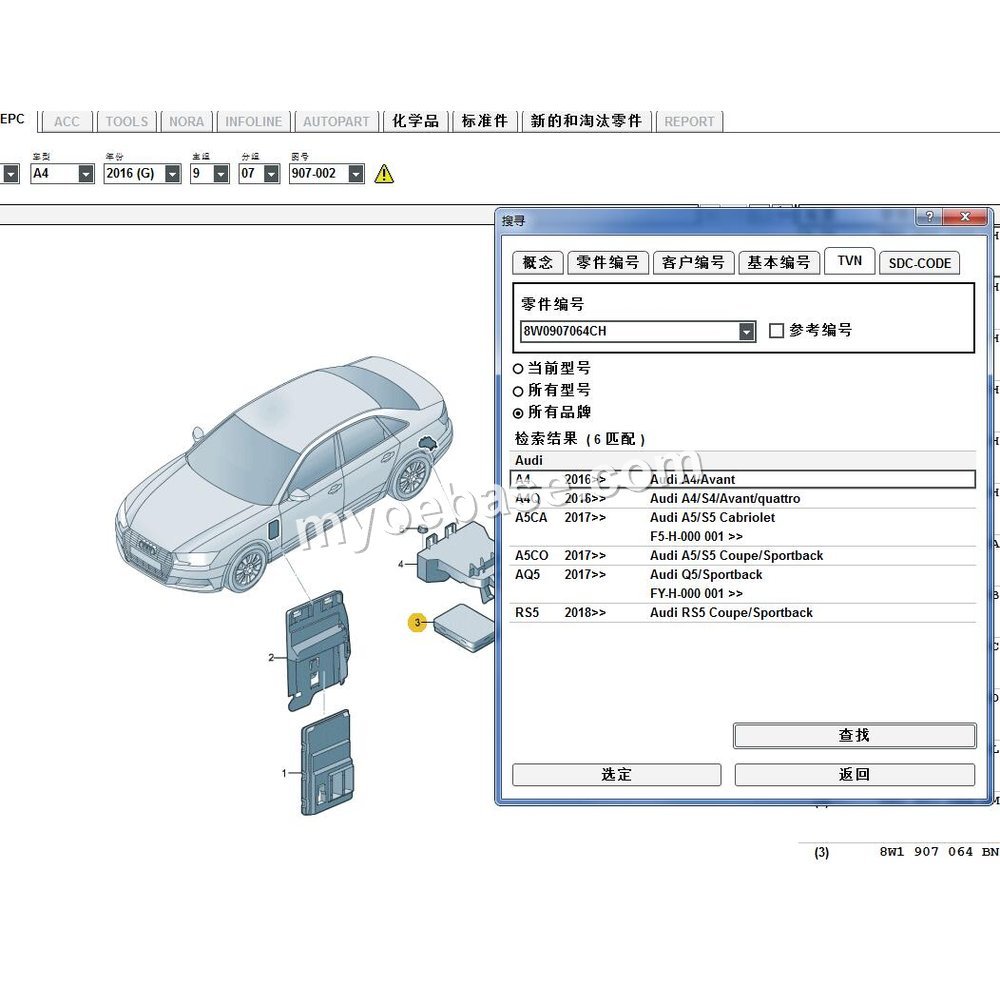1000x1000 pixels.
Task: Switch to the 基本编号 tab
Action: (x=779, y=263)
